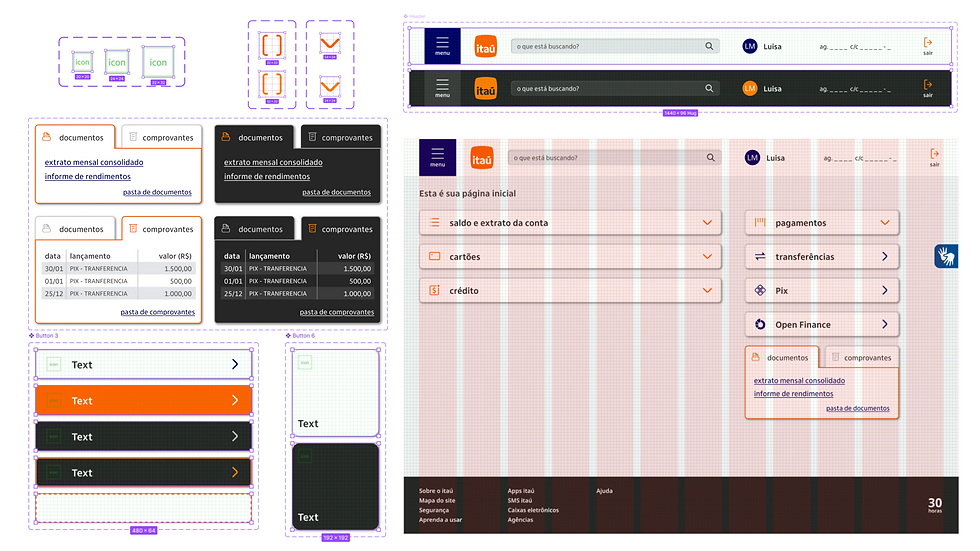Image resolution: width=980 pixels, height=551 pixels.
Task: Click the large dark square Text button
Action: coord(336,487)
